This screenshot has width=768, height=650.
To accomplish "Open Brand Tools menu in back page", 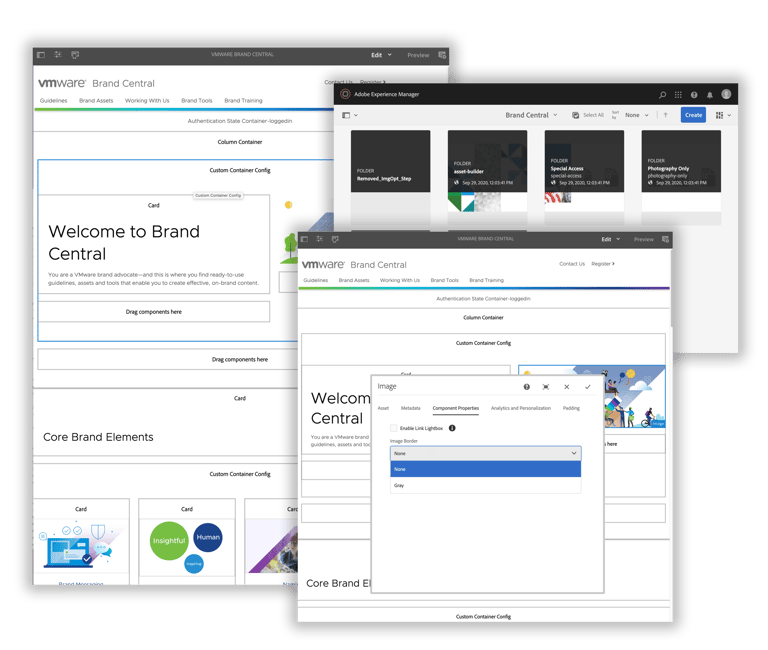I will [197, 100].
